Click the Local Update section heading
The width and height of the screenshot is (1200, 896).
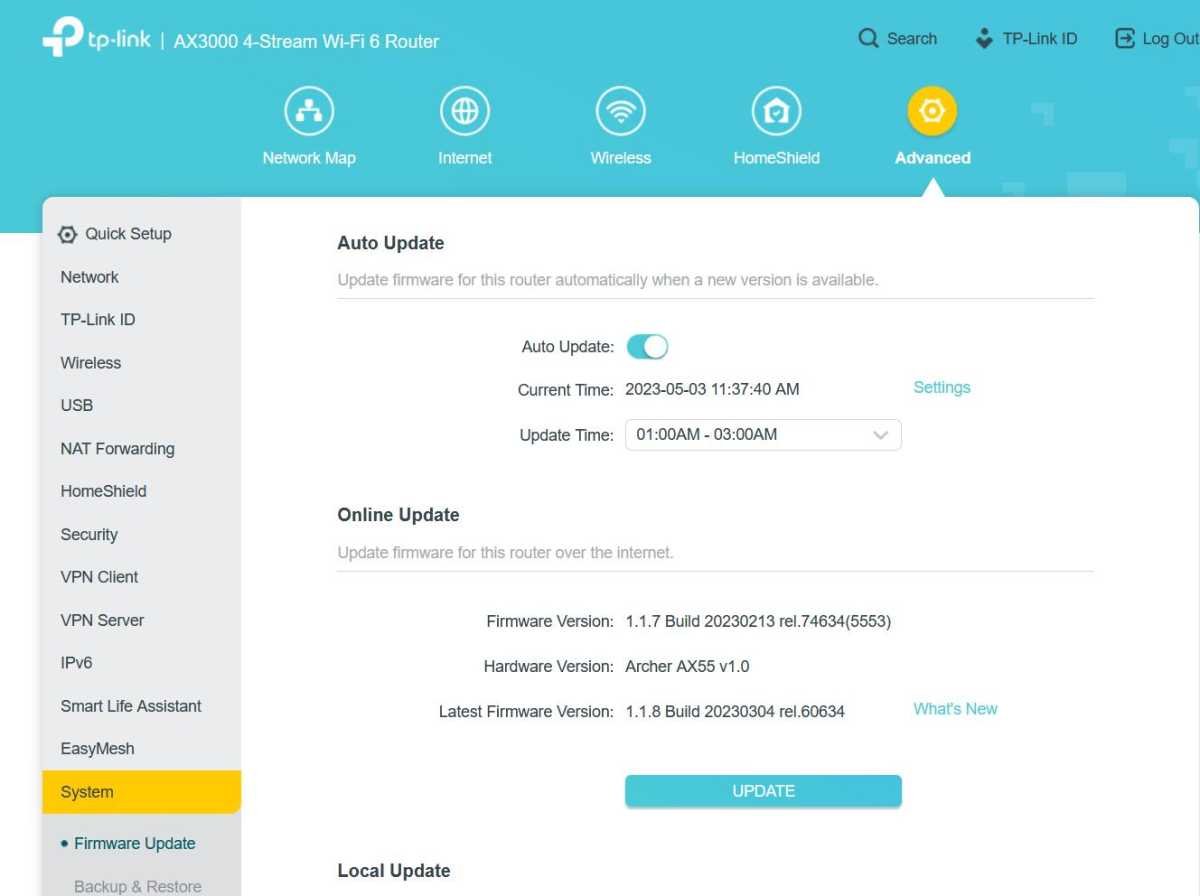click(x=394, y=871)
